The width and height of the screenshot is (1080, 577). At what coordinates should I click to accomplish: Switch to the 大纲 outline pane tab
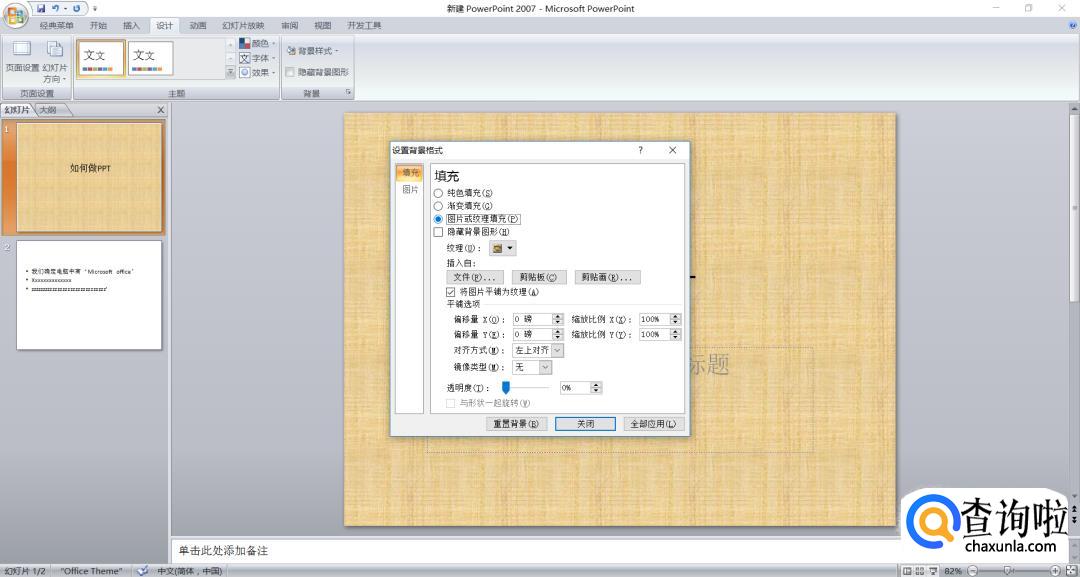pyautogui.click(x=50, y=110)
